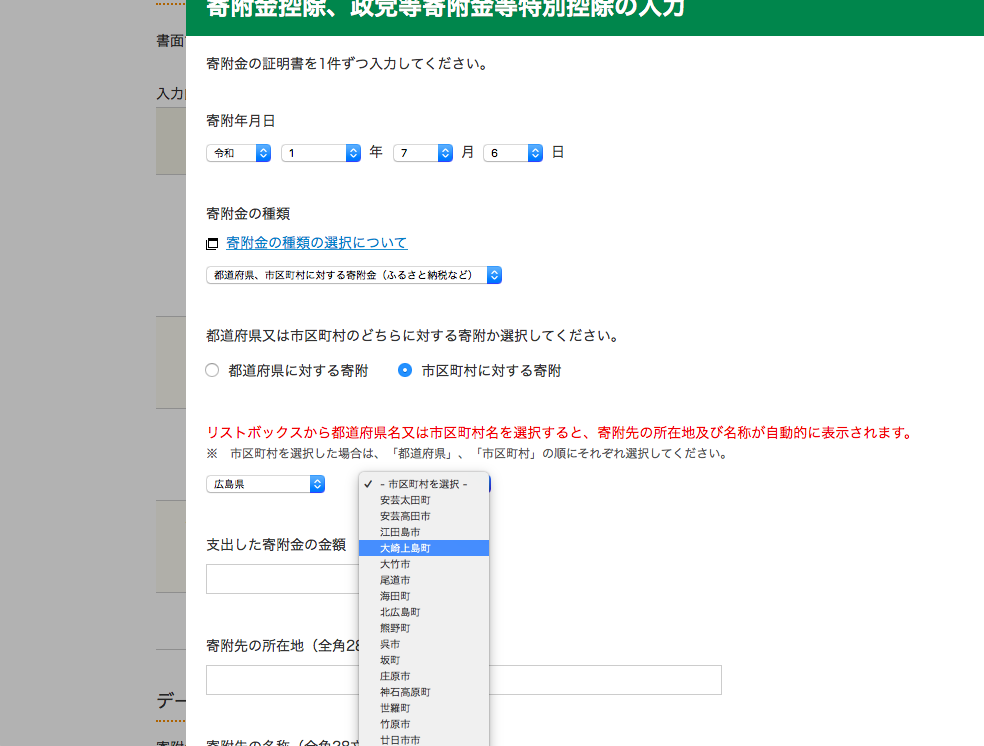Screen dimensions: 984x746
Task: Click the popup icon beside the donation type link
Action: point(212,242)
